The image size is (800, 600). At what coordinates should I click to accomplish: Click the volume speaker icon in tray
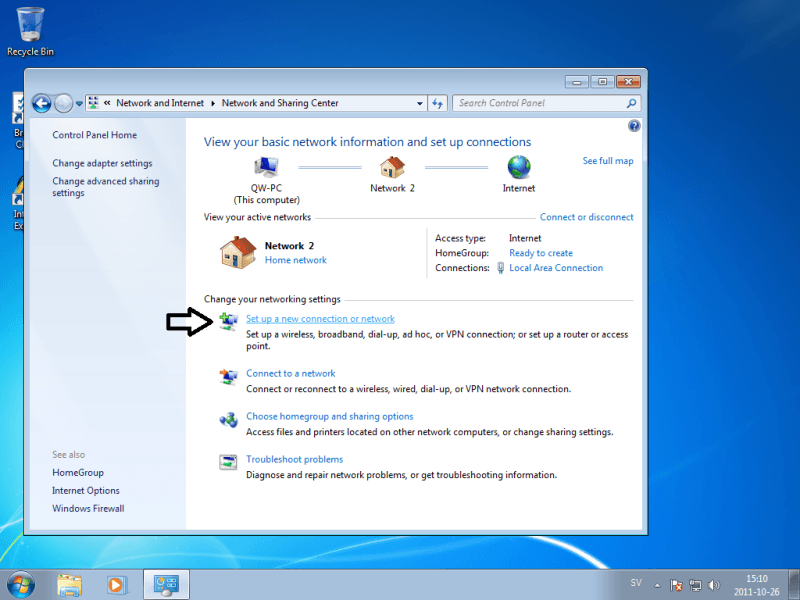(713, 584)
